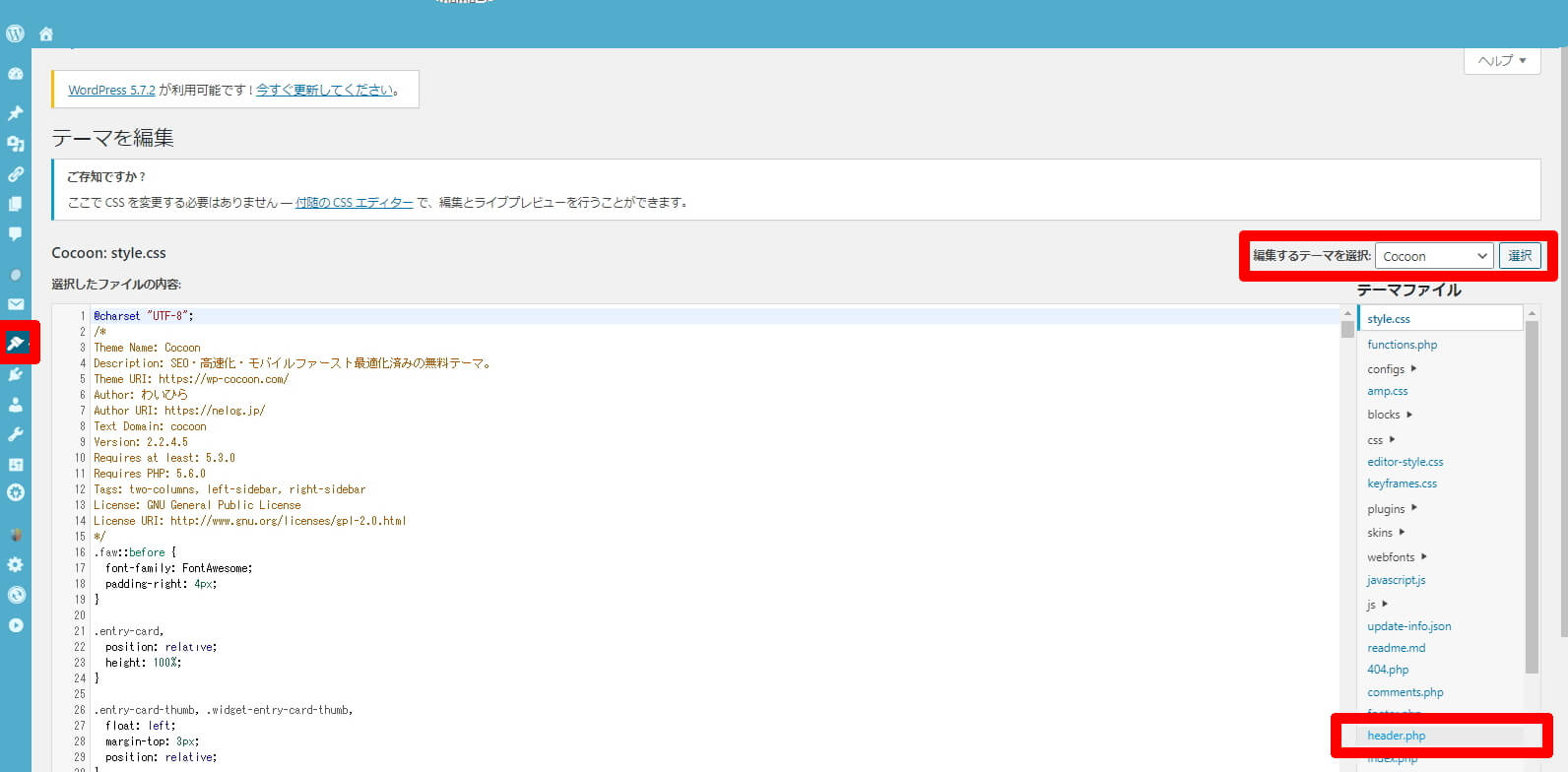Open the Tools wrench icon

click(x=16, y=434)
